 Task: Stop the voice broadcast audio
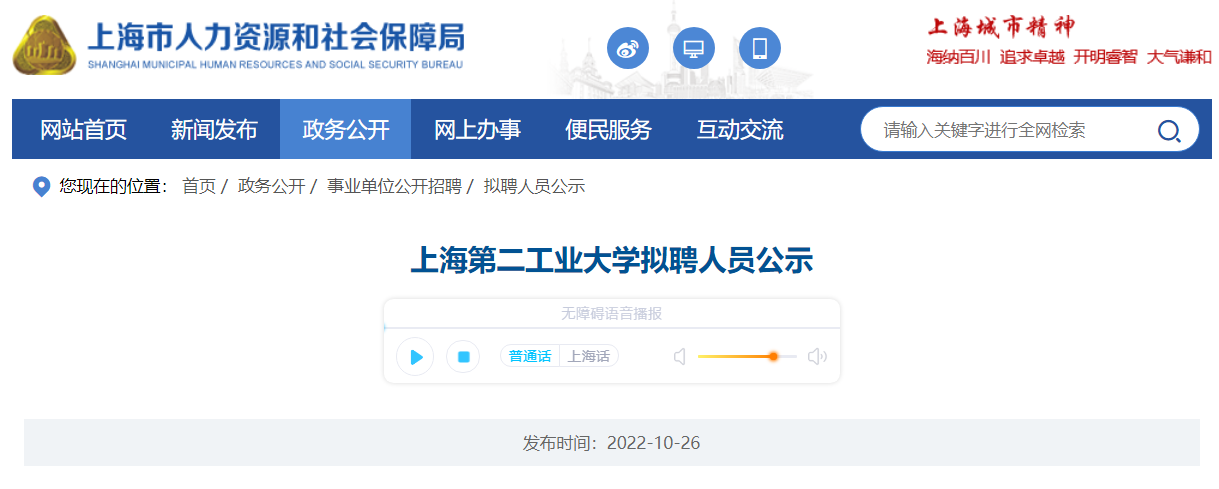coord(463,357)
